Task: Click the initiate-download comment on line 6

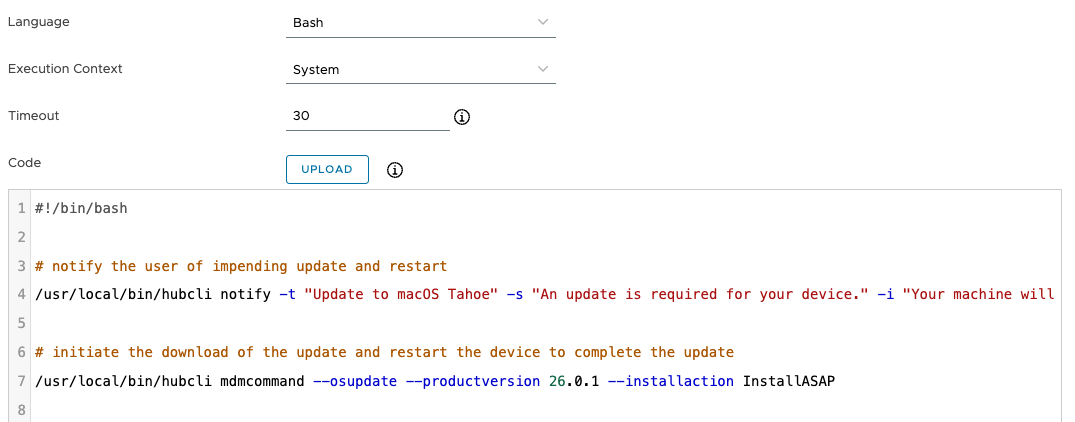Action: (384, 352)
